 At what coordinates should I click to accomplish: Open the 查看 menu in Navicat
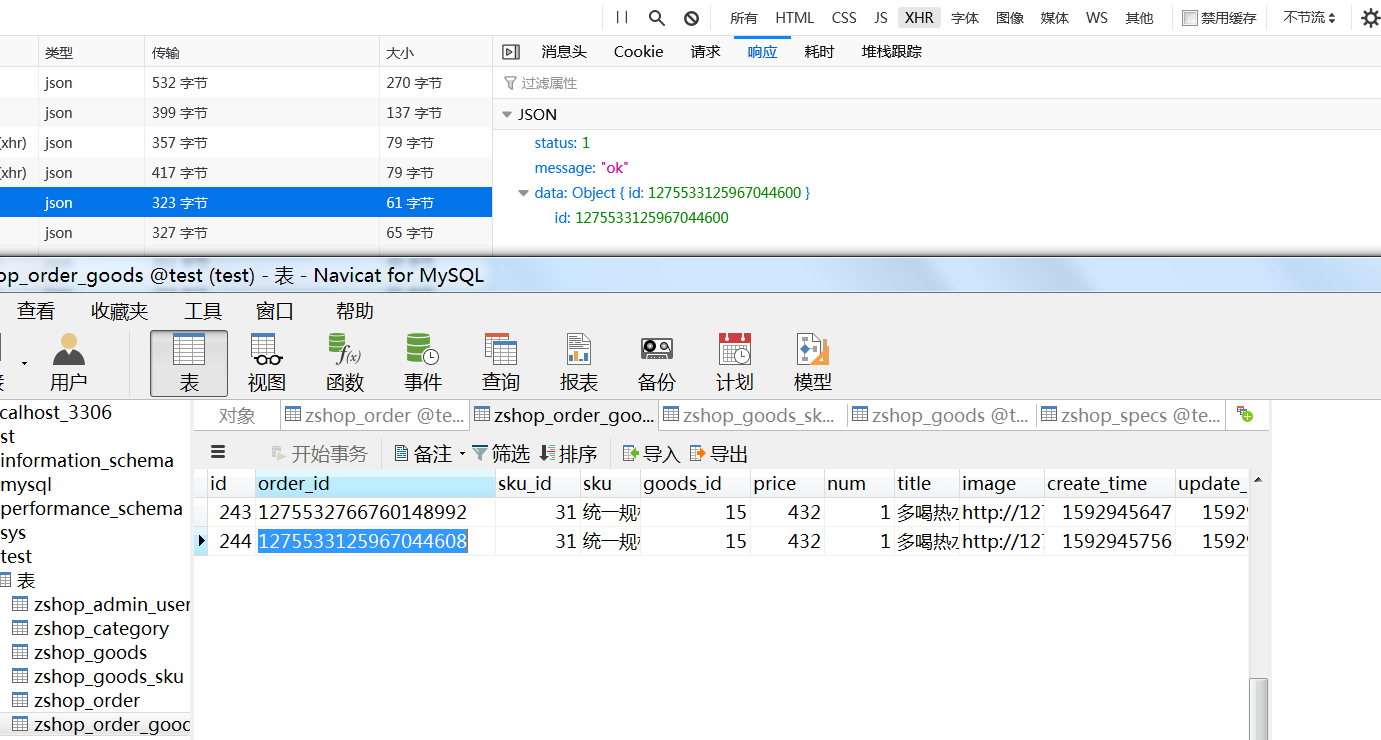[36, 311]
